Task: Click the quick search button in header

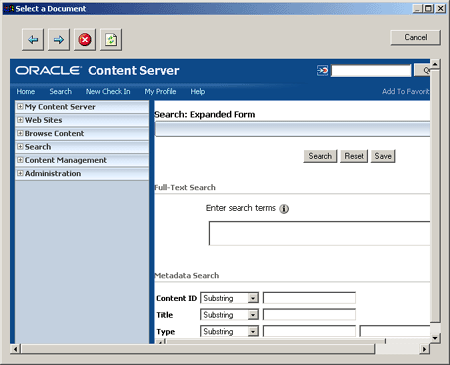Action: [x=422, y=70]
